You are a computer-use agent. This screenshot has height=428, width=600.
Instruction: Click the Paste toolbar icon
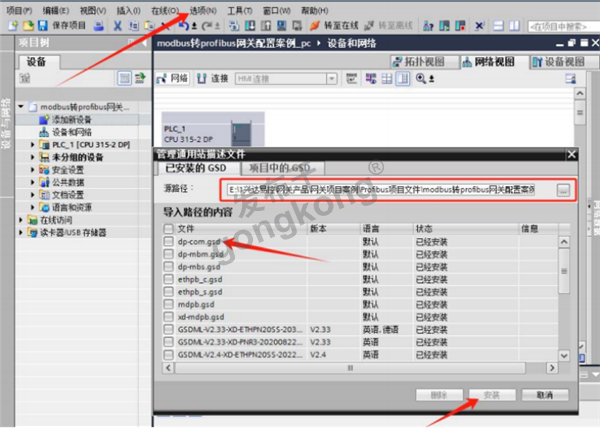(x=149, y=26)
